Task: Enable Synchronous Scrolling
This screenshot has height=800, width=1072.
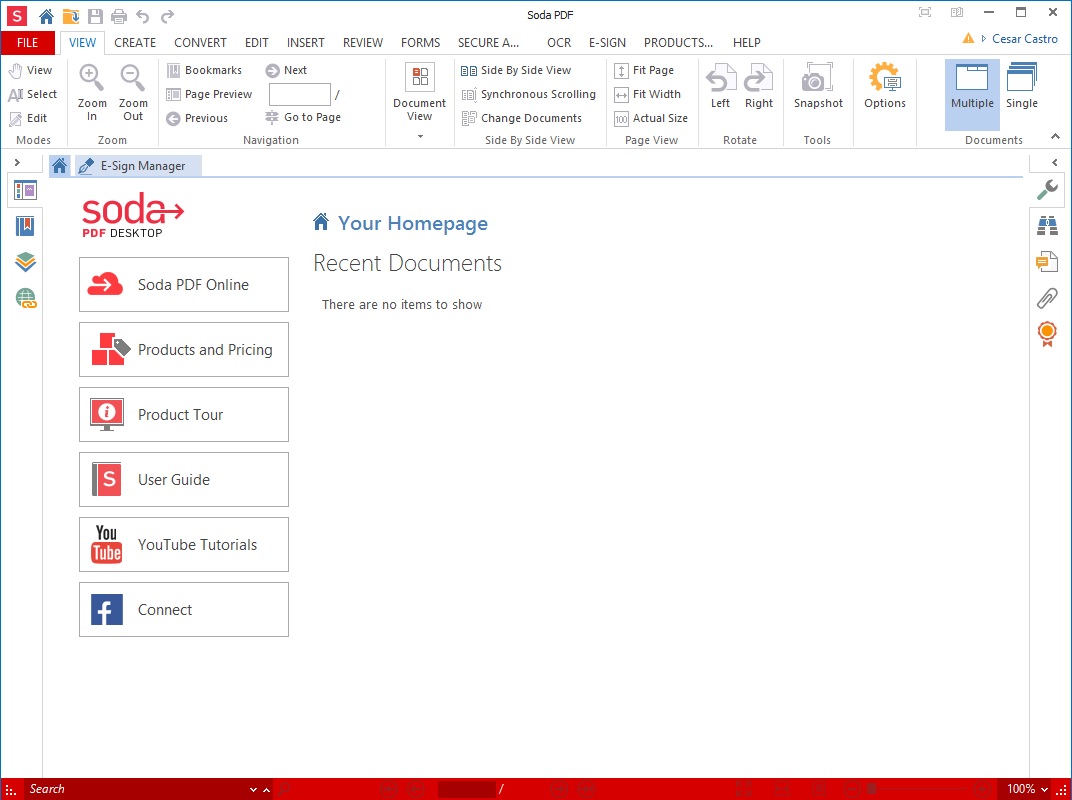Action: (528, 94)
